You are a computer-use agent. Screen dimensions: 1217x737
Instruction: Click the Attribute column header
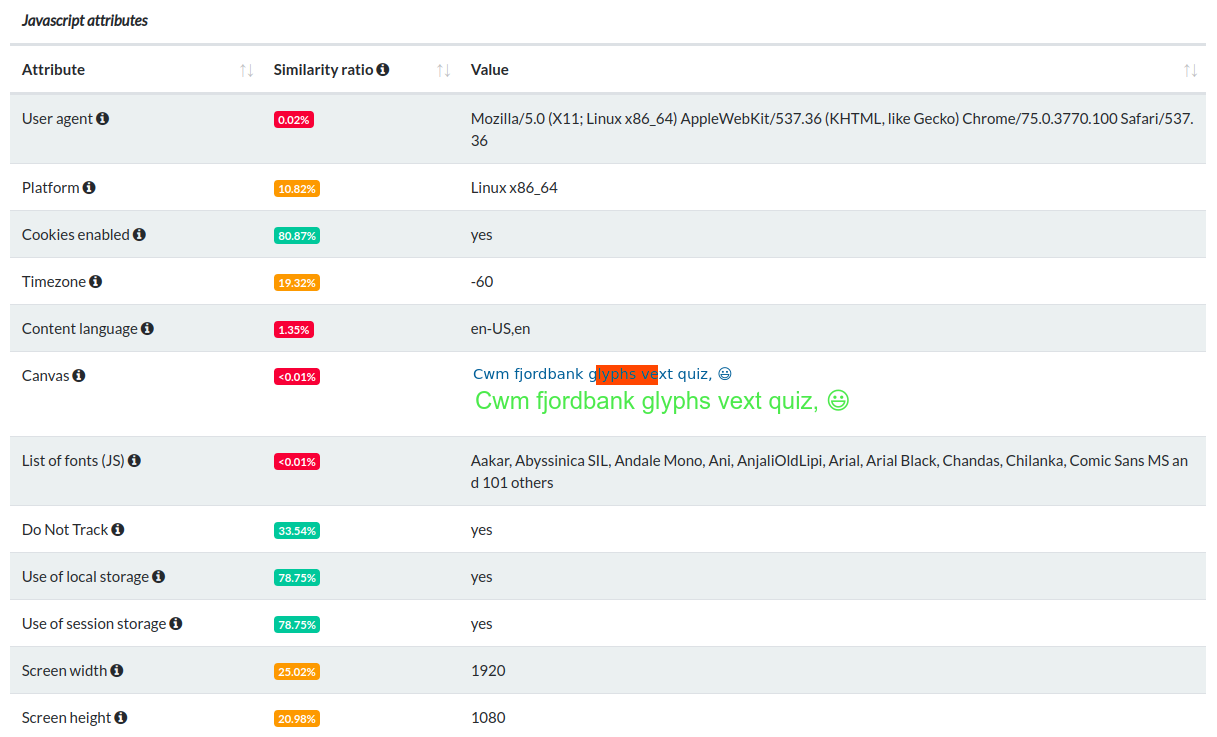pyautogui.click(x=53, y=69)
